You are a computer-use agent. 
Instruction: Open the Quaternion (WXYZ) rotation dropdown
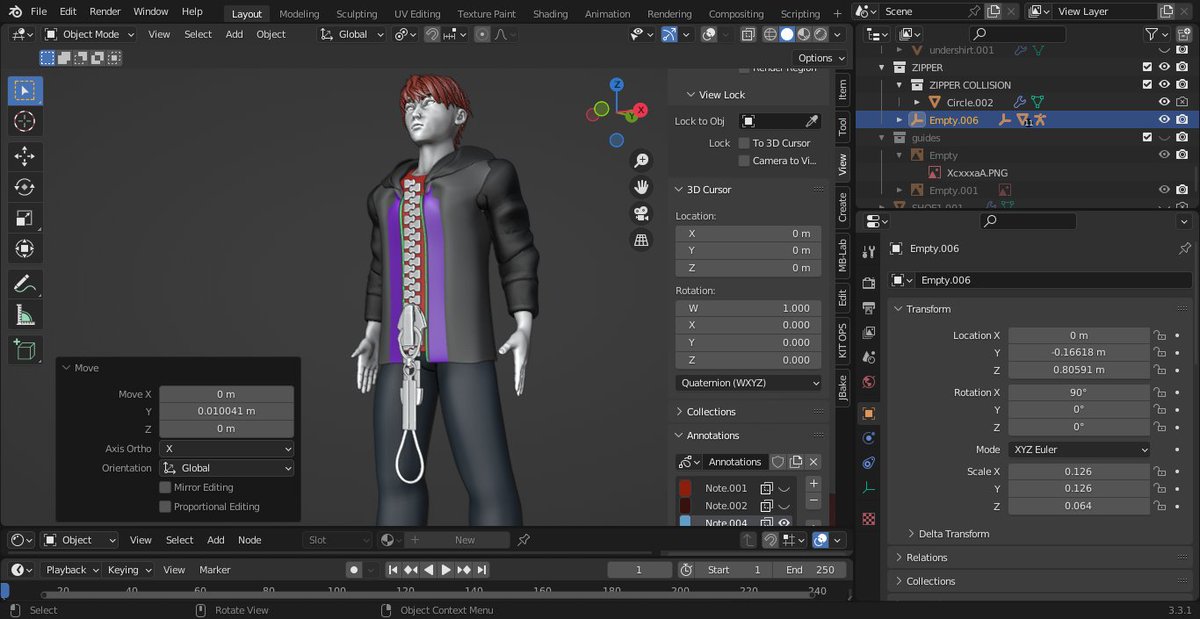(x=749, y=383)
